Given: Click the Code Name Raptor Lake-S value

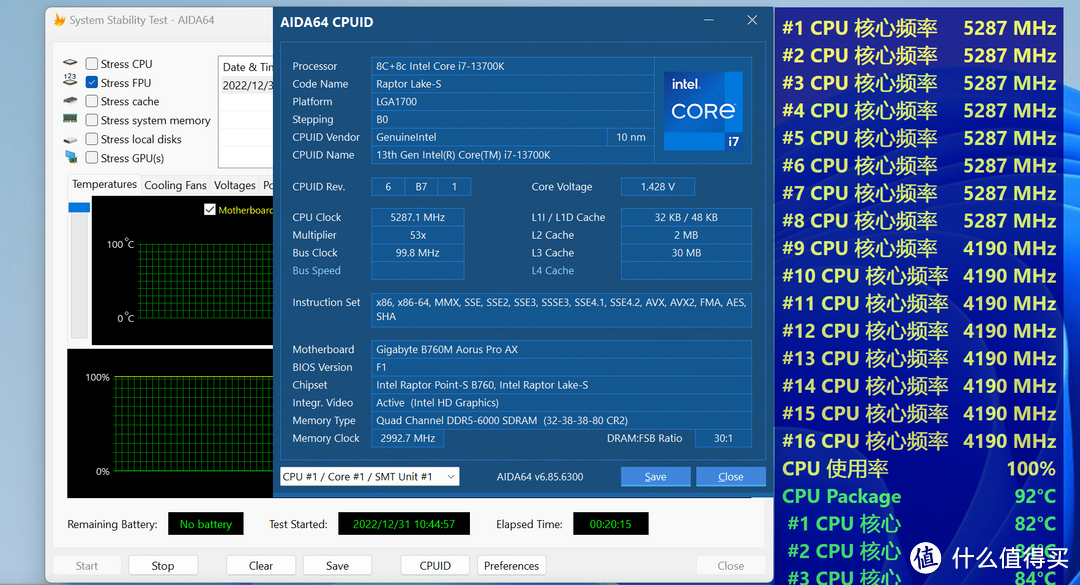Looking at the screenshot, I should [512, 84].
